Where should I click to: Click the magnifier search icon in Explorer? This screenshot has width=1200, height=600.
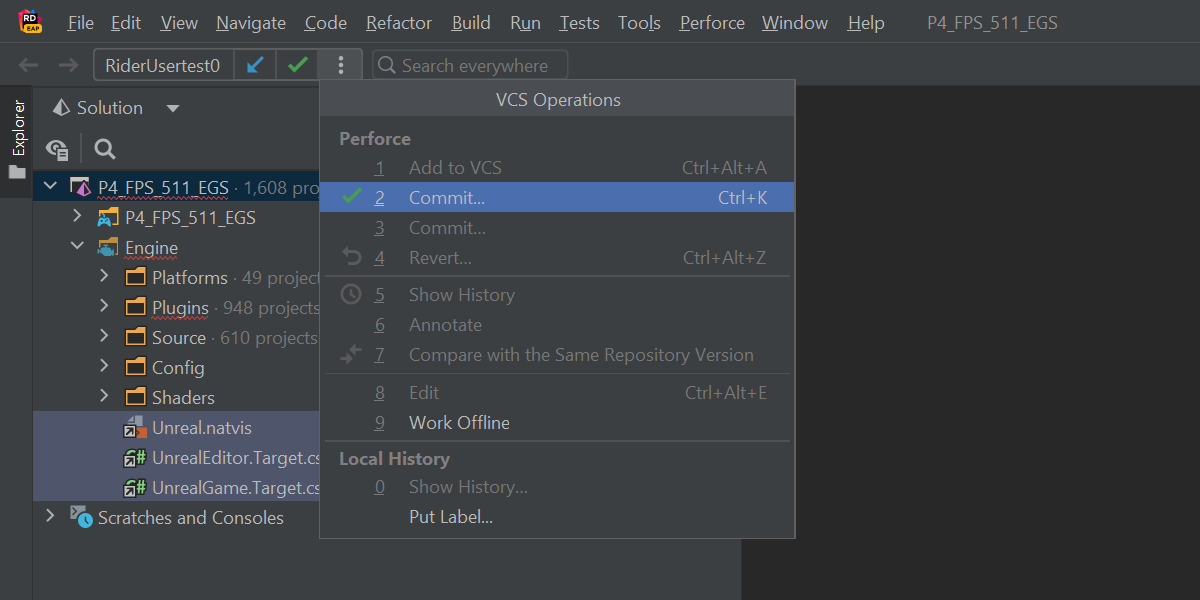(105, 150)
